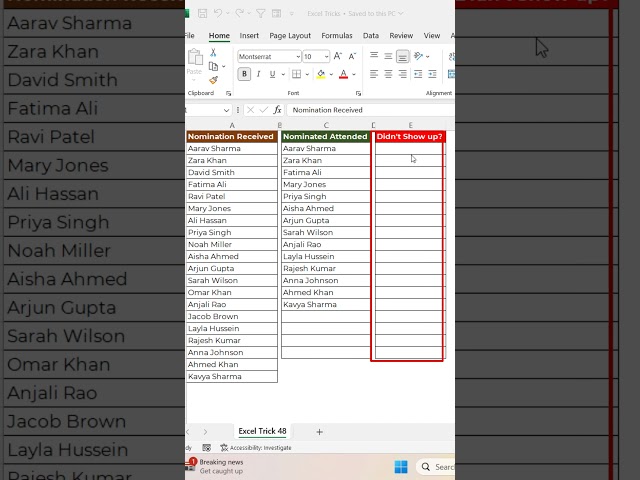The image size is (640, 480).
Task: Open the Review ribbon tab
Action: tap(401, 36)
